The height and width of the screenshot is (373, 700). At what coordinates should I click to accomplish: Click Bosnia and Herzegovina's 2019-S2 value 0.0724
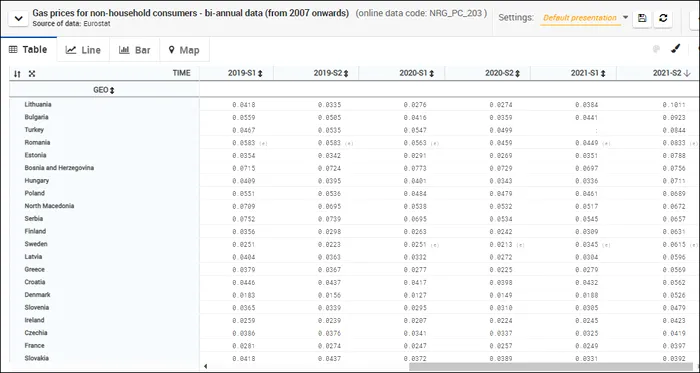coord(329,169)
